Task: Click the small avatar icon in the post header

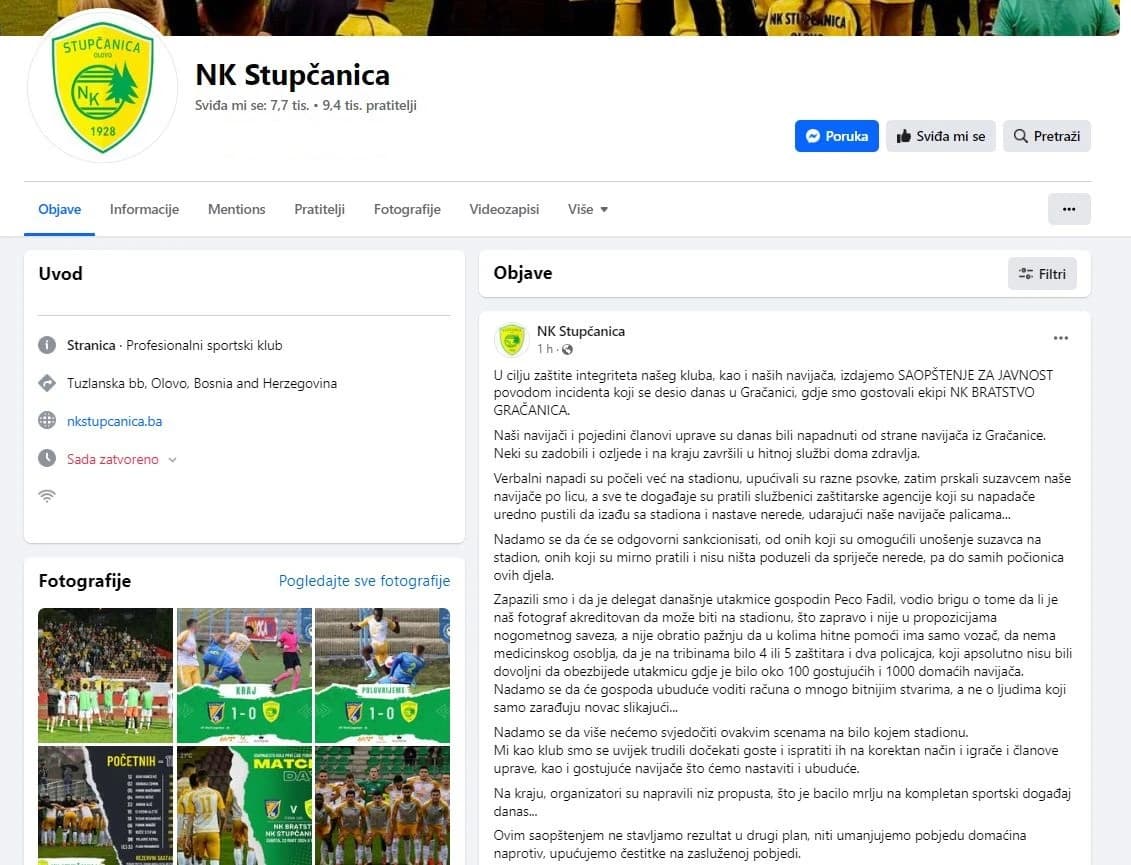Action: pyautogui.click(x=511, y=340)
